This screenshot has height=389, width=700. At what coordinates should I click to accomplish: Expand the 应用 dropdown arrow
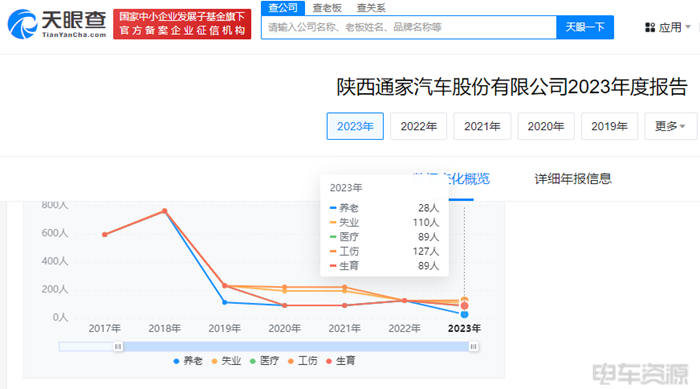pos(688,27)
